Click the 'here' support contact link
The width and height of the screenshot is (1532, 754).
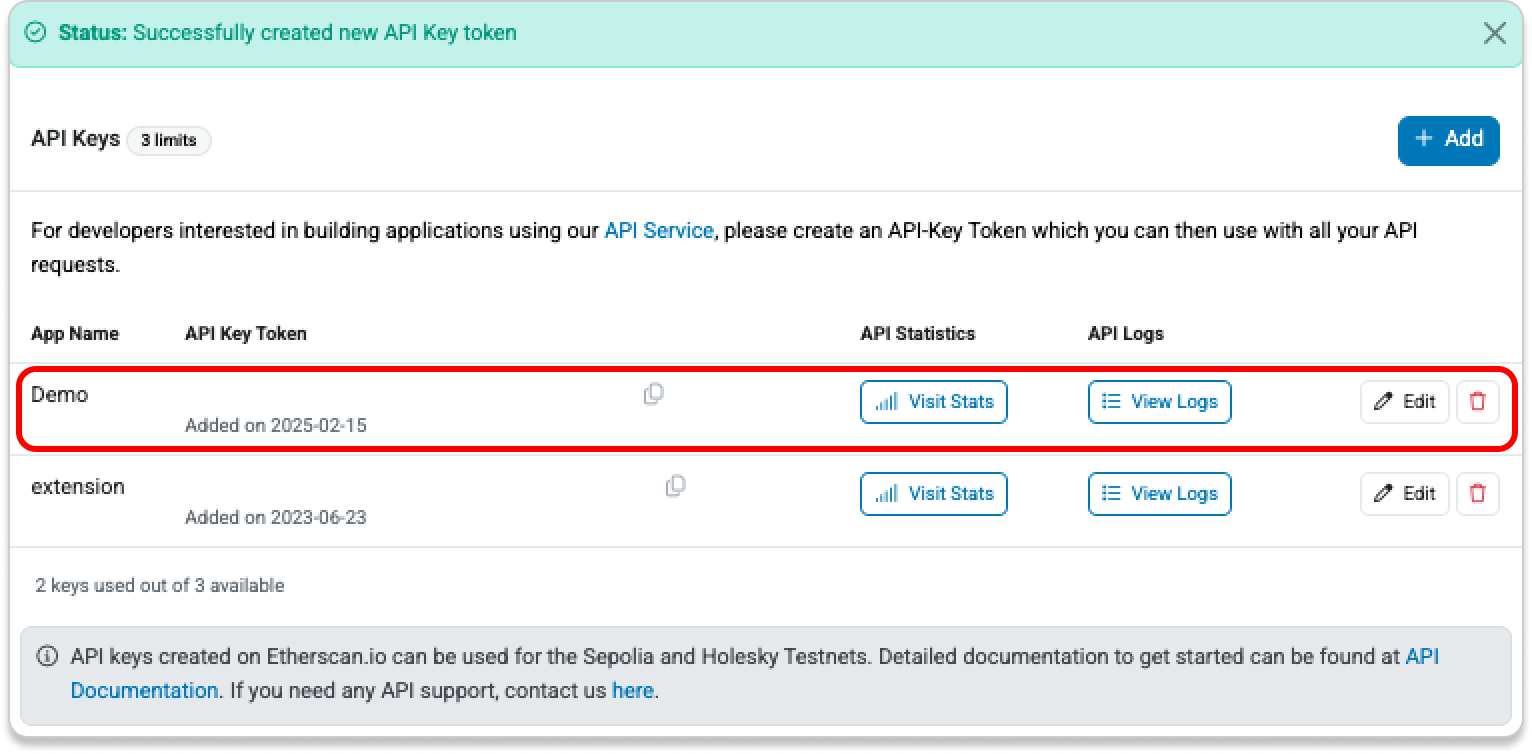[x=632, y=691]
